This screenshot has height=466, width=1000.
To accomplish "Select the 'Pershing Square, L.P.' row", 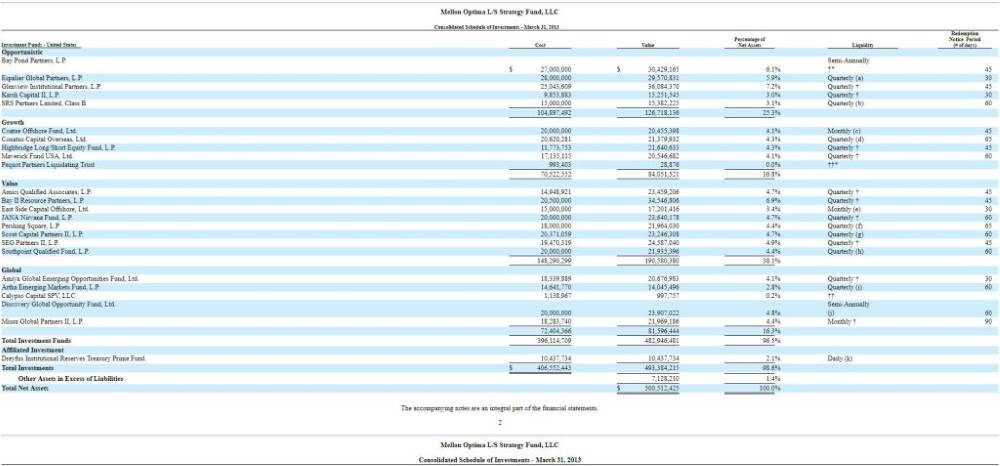I will pos(500,226).
